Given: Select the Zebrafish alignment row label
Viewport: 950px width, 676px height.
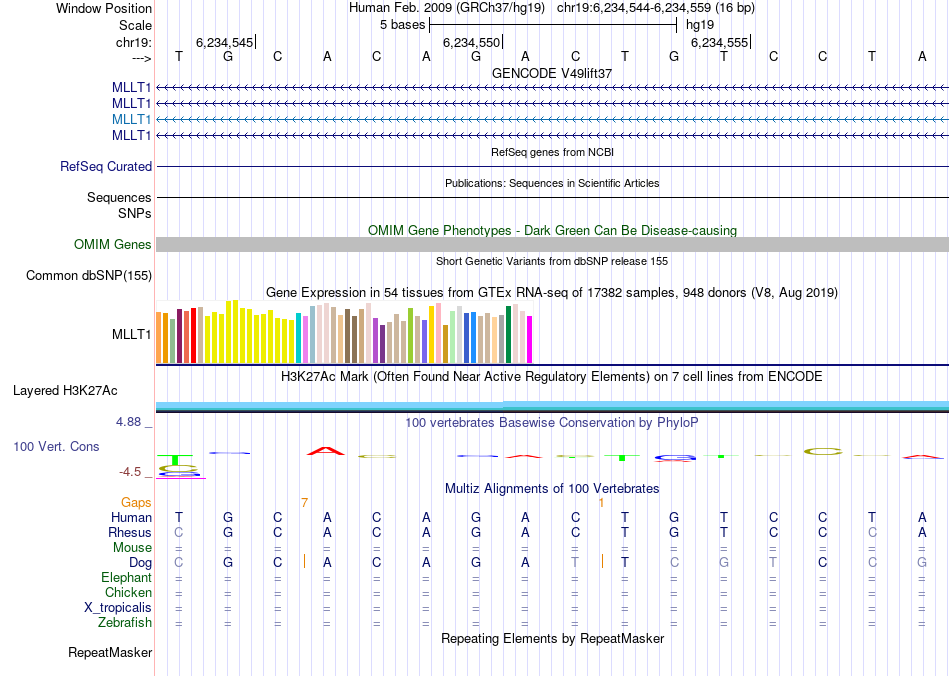Looking at the screenshot, I should [x=125, y=622].
